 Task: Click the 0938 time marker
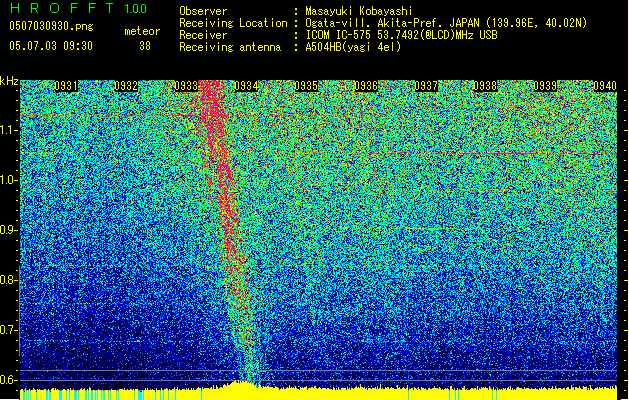[485, 86]
